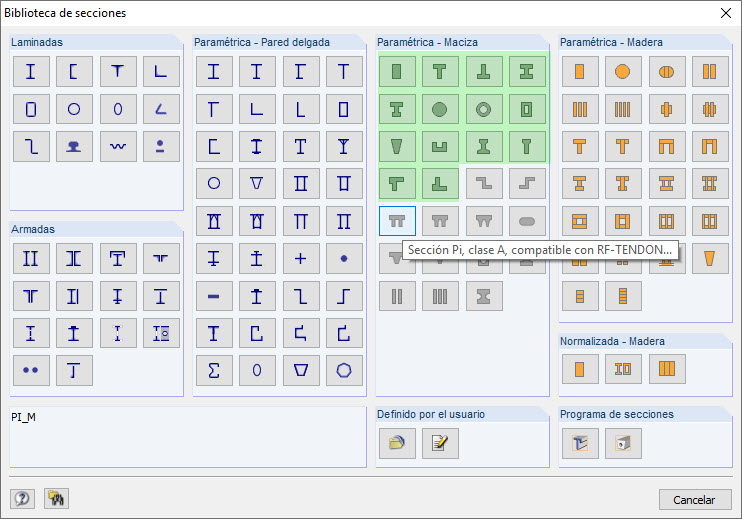The width and height of the screenshot is (742, 519).
Task: Choose the orange circular timber section in Madera
Action: (622, 71)
